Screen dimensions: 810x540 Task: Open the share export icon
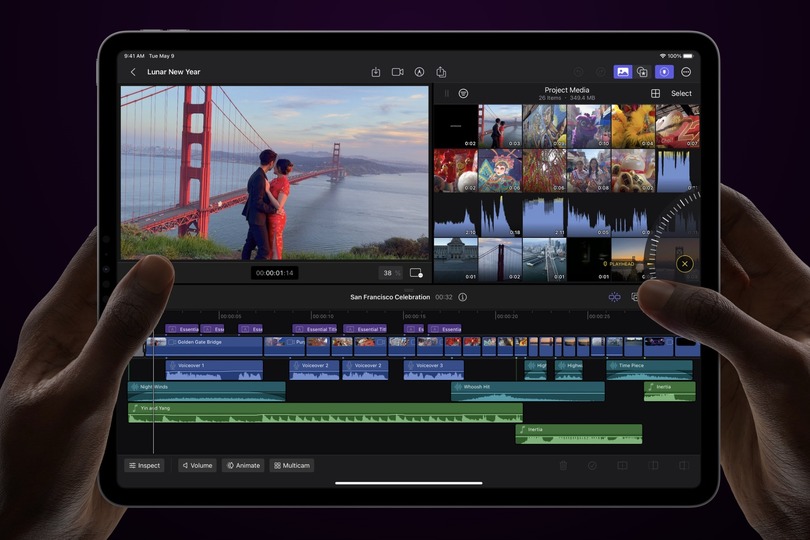click(441, 72)
